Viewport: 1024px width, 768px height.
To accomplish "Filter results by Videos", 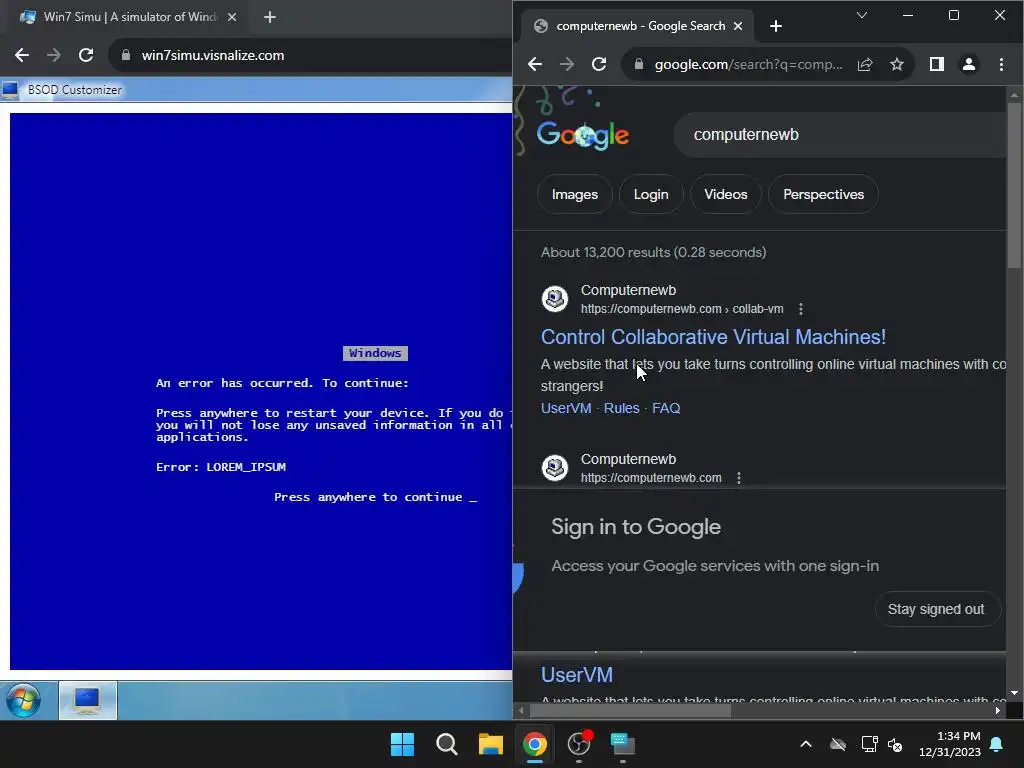I will point(726,194).
